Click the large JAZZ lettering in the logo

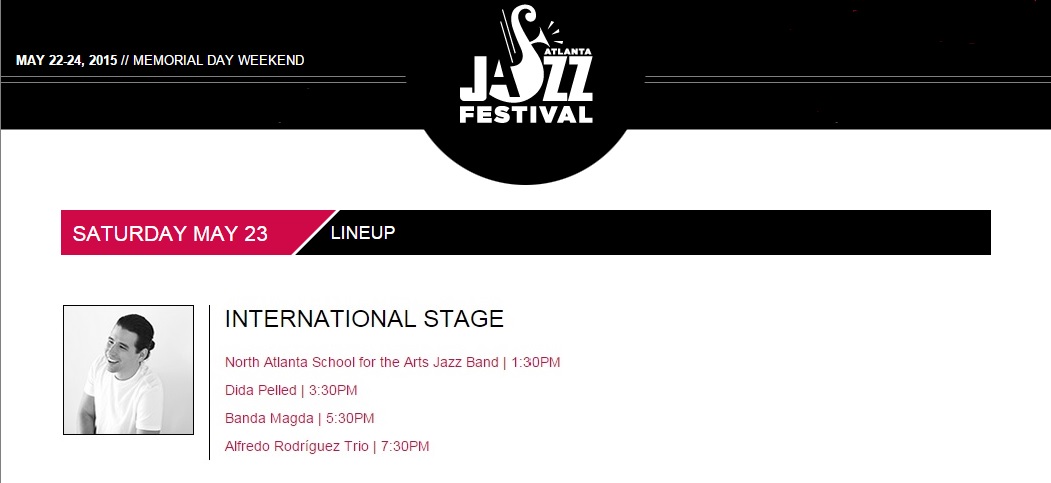click(526, 80)
